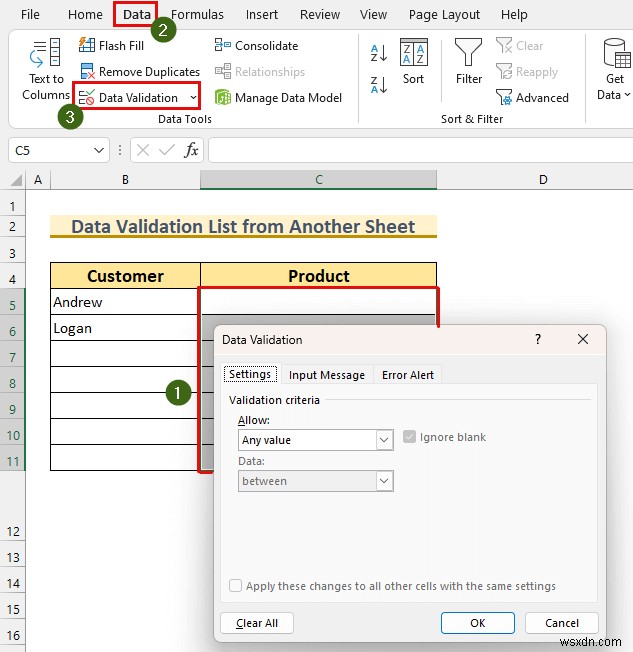
Task: Switch to the Page Layout tab
Action: 444,15
